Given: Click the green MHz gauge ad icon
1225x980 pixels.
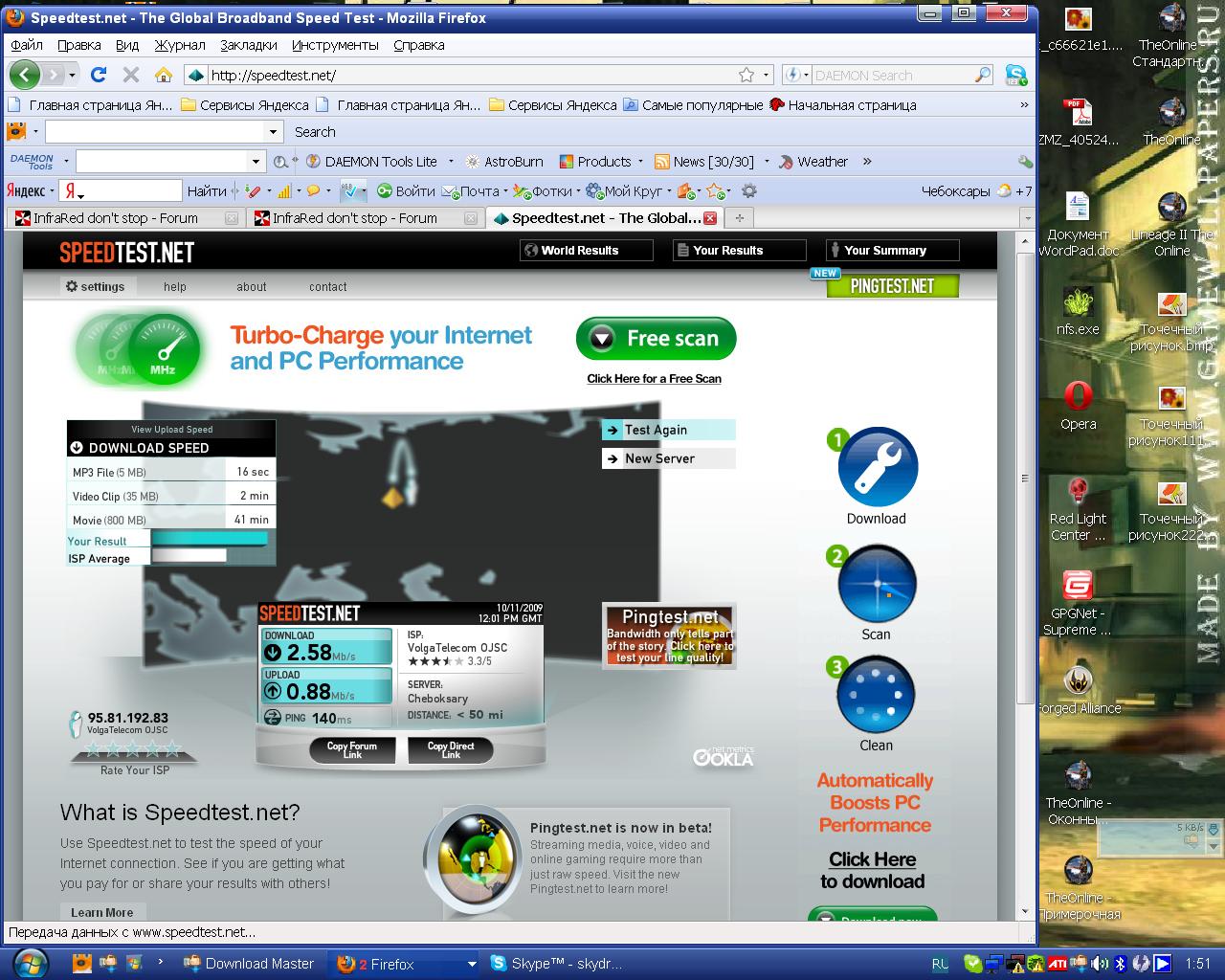Looking at the screenshot, I should (163, 349).
